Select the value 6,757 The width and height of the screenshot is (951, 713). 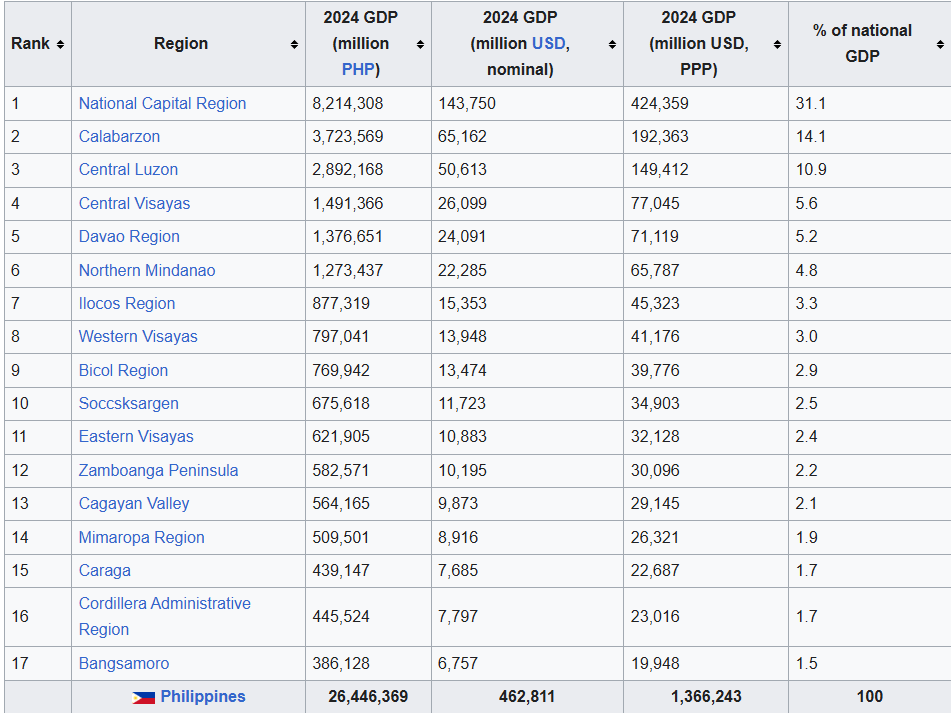point(458,663)
